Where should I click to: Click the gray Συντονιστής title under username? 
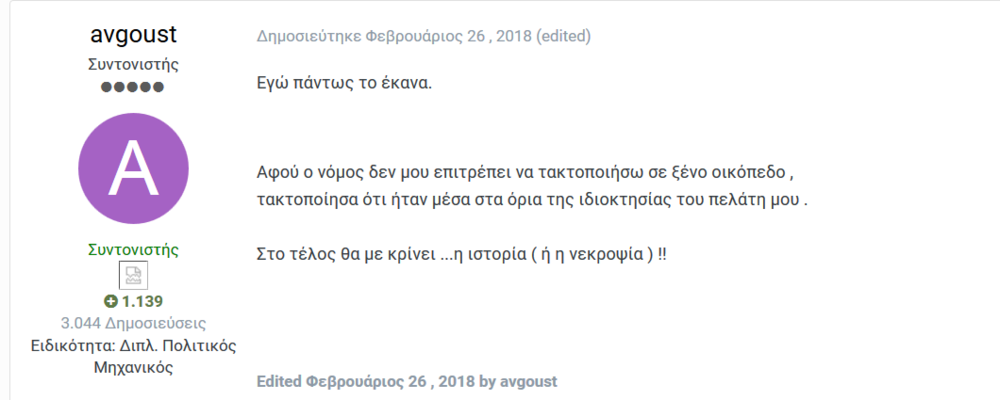[x=134, y=64]
